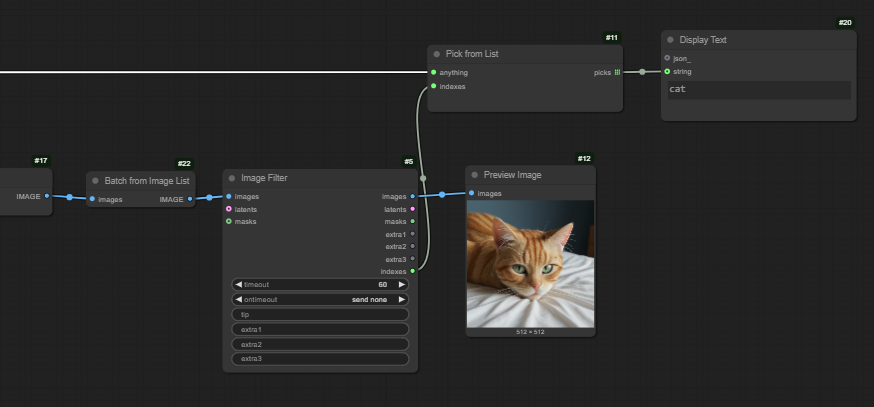
Task: Click the 'images' input socket on Batch from Image List
Action: (x=92, y=198)
